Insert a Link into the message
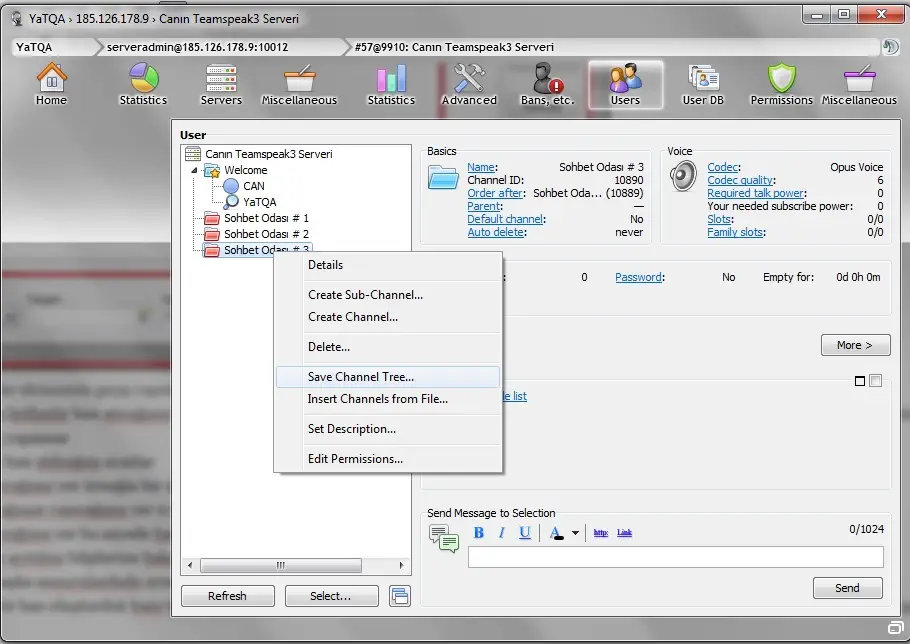The height and width of the screenshot is (644, 910). [624, 533]
